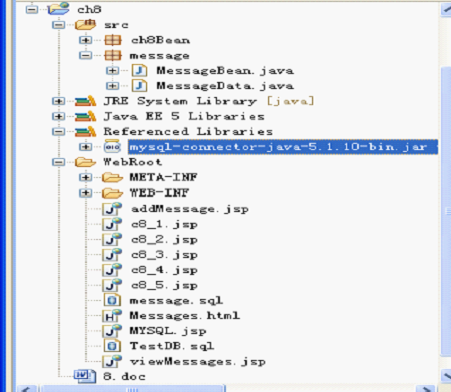451x392 pixels.
Task: Select Referenced Libraries label
Action: tap(188, 131)
